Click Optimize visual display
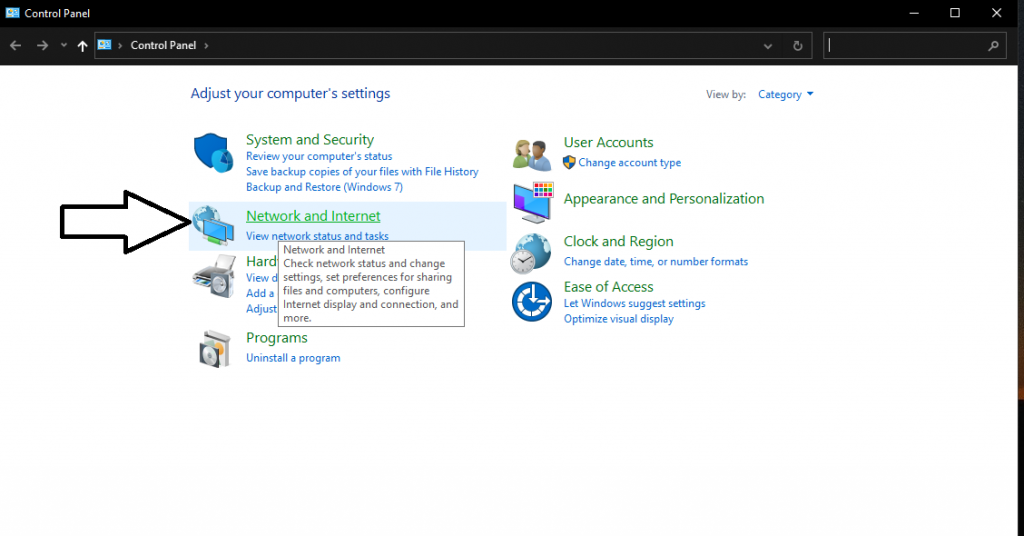Image resolution: width=1024 pixels, height=536 pixels. tap(618, 319)
